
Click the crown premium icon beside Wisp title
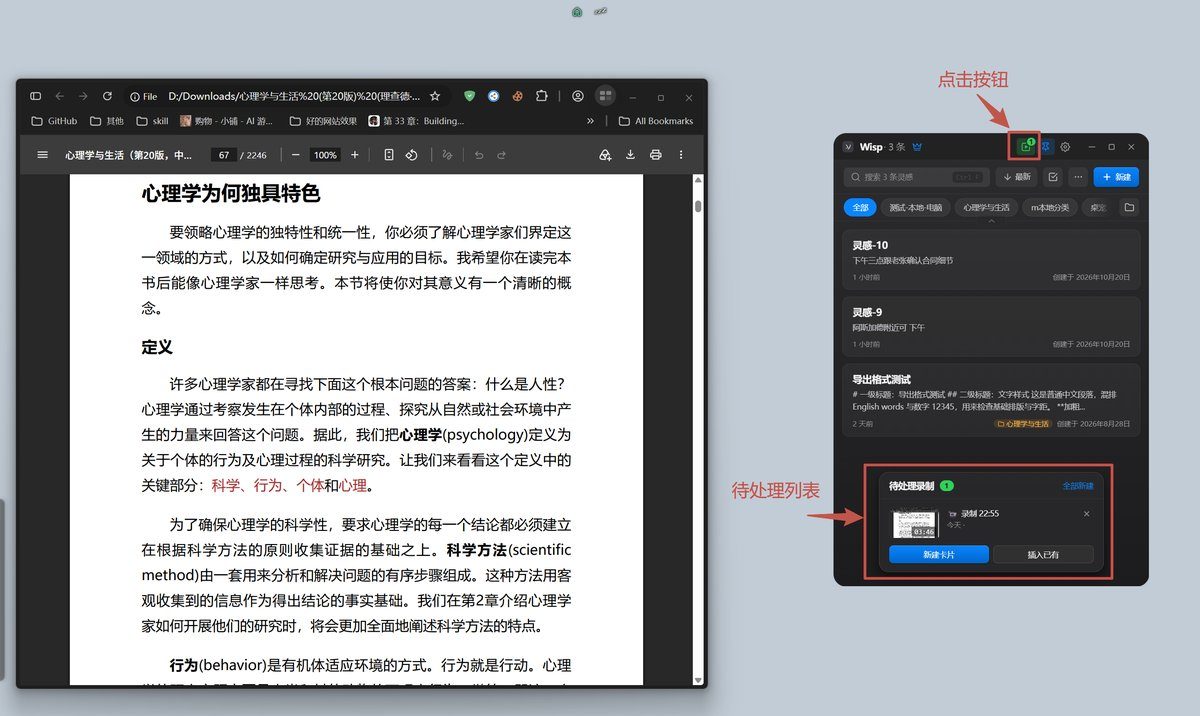tap(917, 147)
